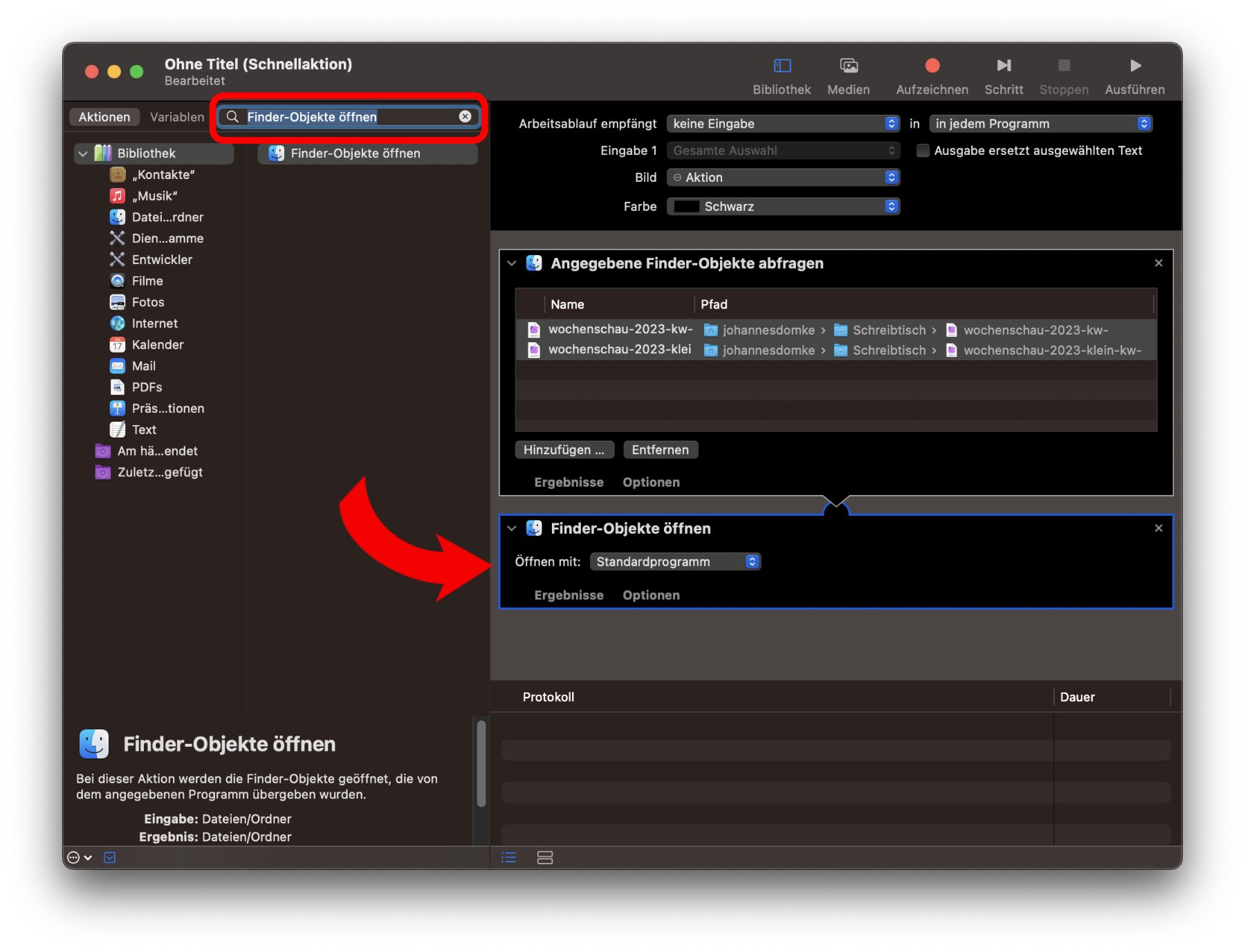
Task: Select the wochenschau-2023-kw- file row
Action: coord(836,330)
